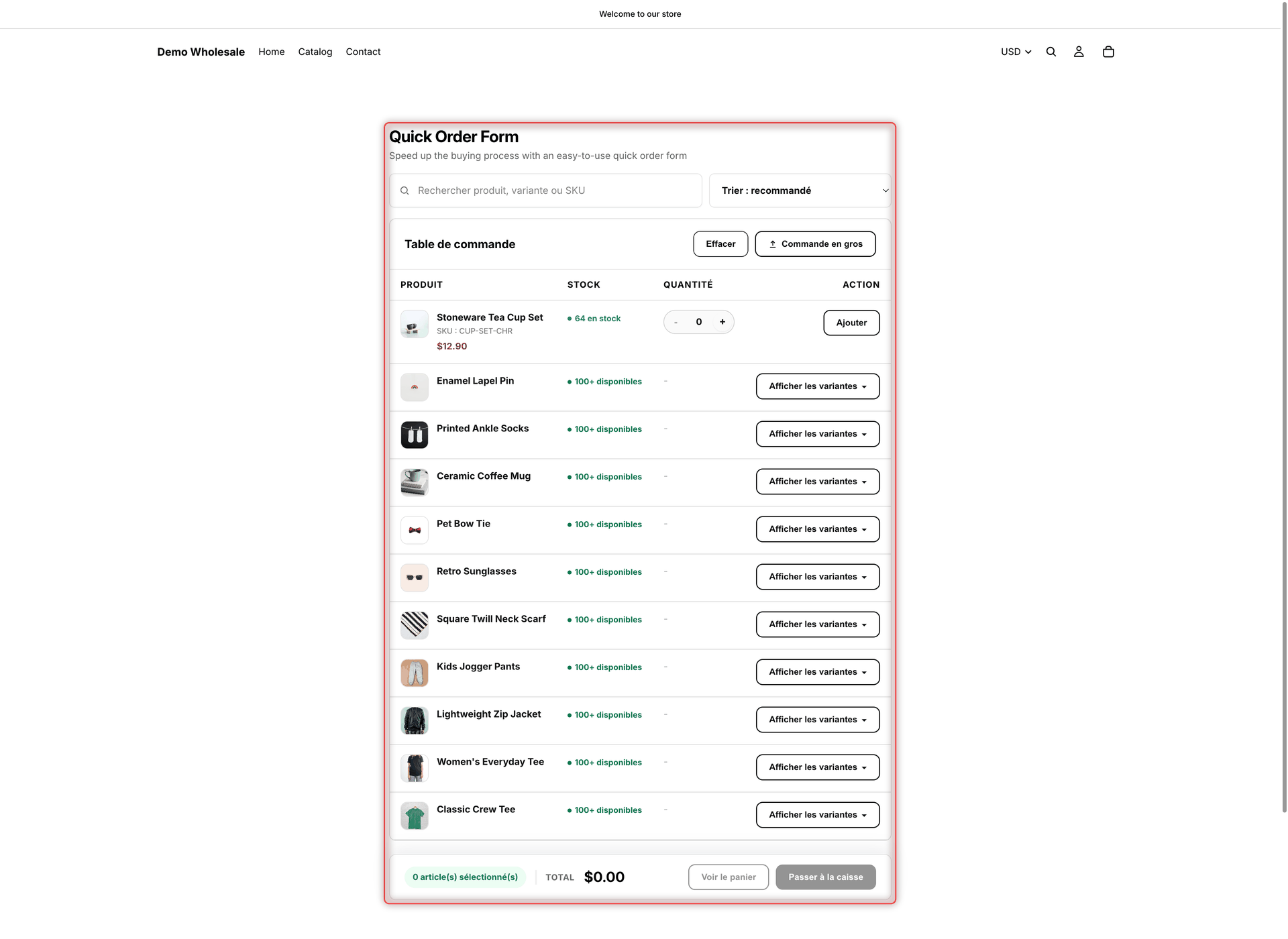Expand variants for Printed Ankle Socks
Image resolution: width=1288 pixels, height=939 pixels.
[818, 434]
